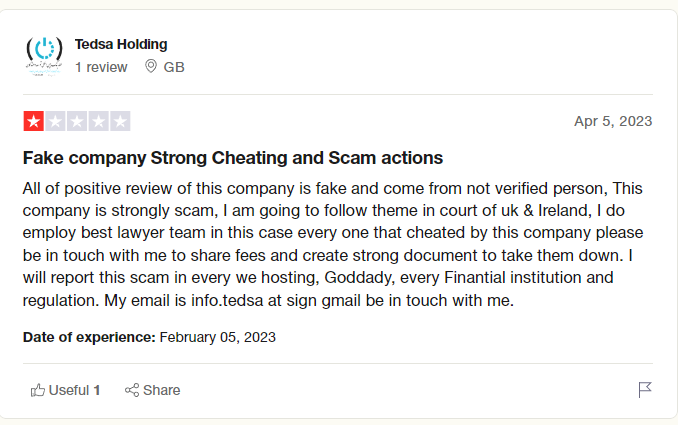Click the Apr 5, 2023 review date
This screenshot has height=425, width=678.
point(613,121)
